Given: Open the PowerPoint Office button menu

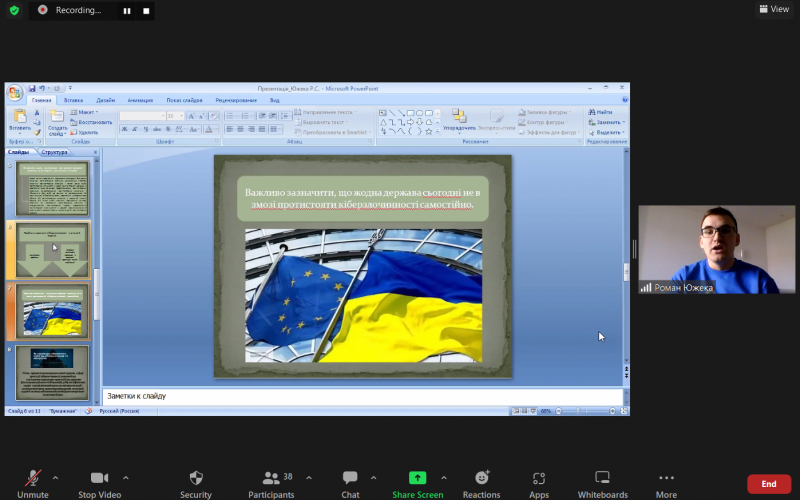Looking at the screenshot, I should point(15,92).
